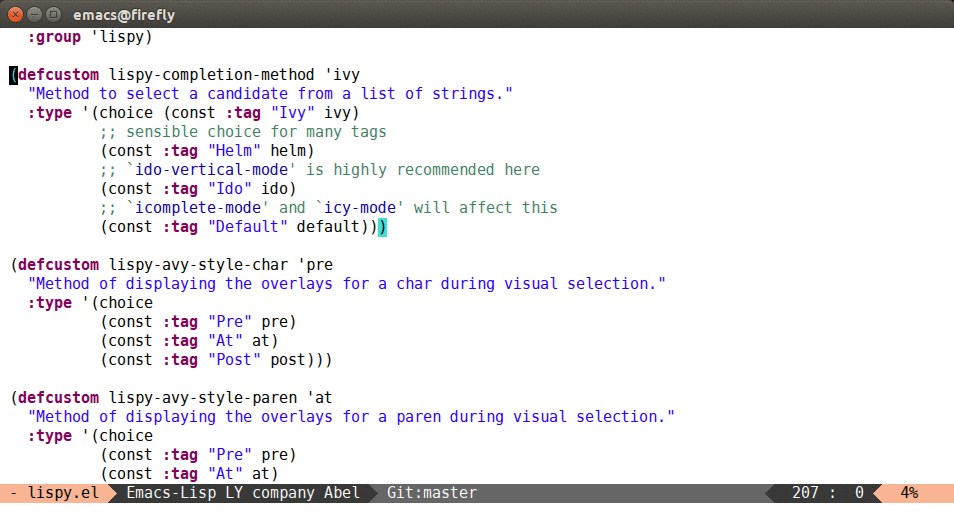Minimize the emacs@firefly window
The height and width of the screenshot is (522, 954).
click(35, 14)
